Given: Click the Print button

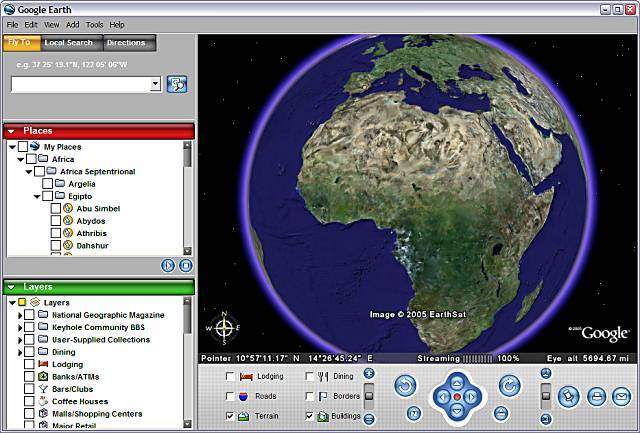Looking at the screenshot, I should (596, 396).
